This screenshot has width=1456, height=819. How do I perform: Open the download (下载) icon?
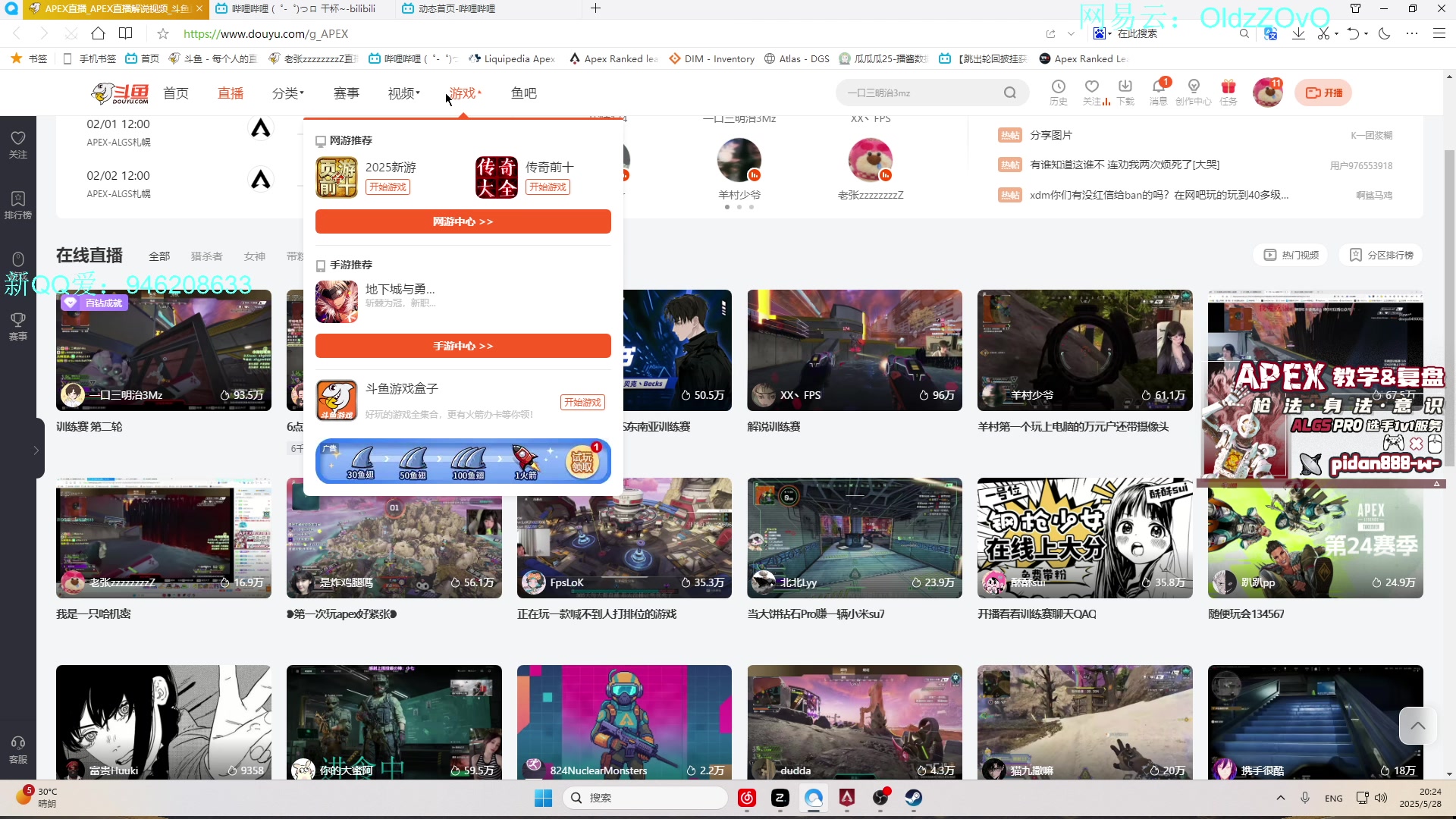(1125, 92)
